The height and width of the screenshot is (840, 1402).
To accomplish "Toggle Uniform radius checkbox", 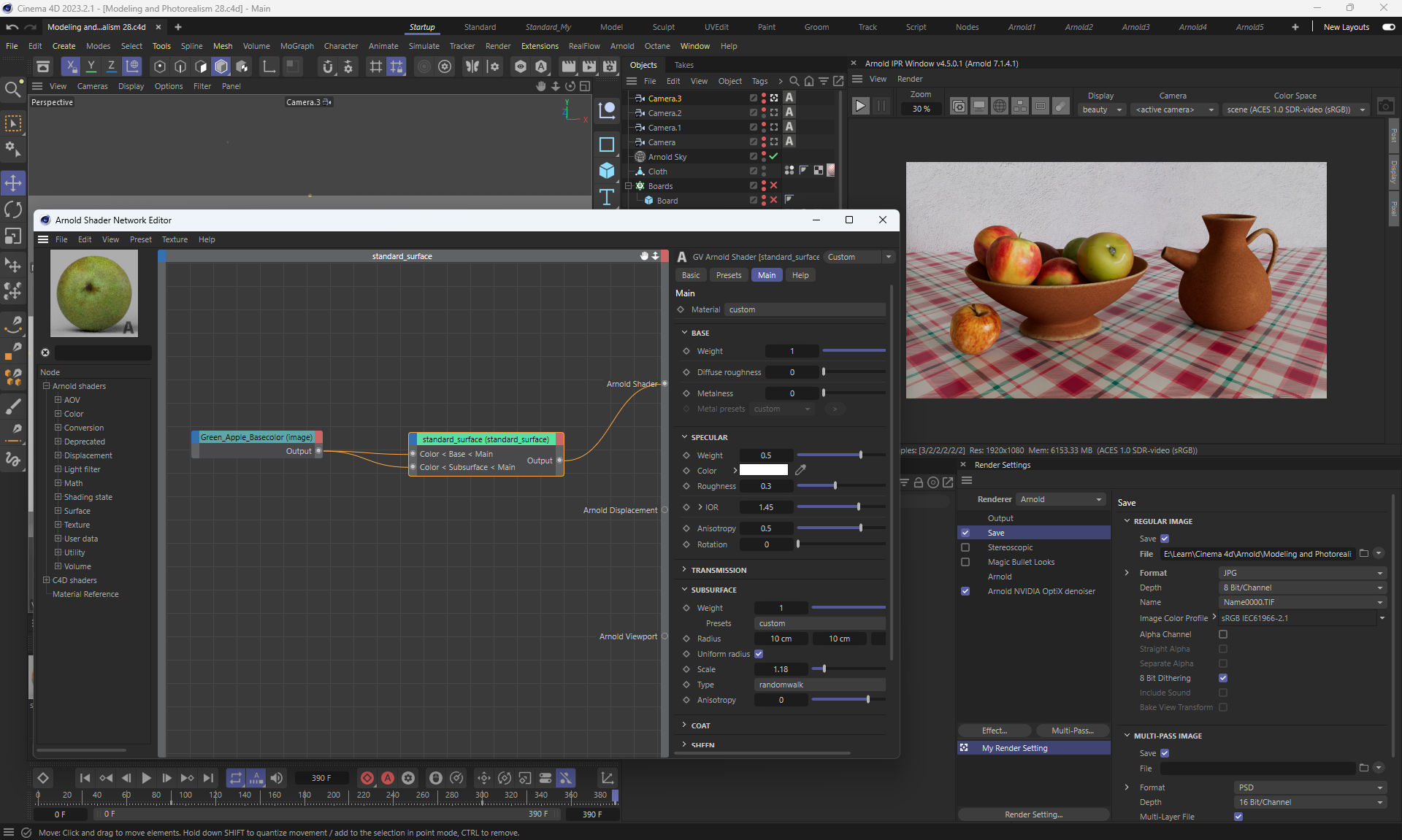I will point(759,654).
